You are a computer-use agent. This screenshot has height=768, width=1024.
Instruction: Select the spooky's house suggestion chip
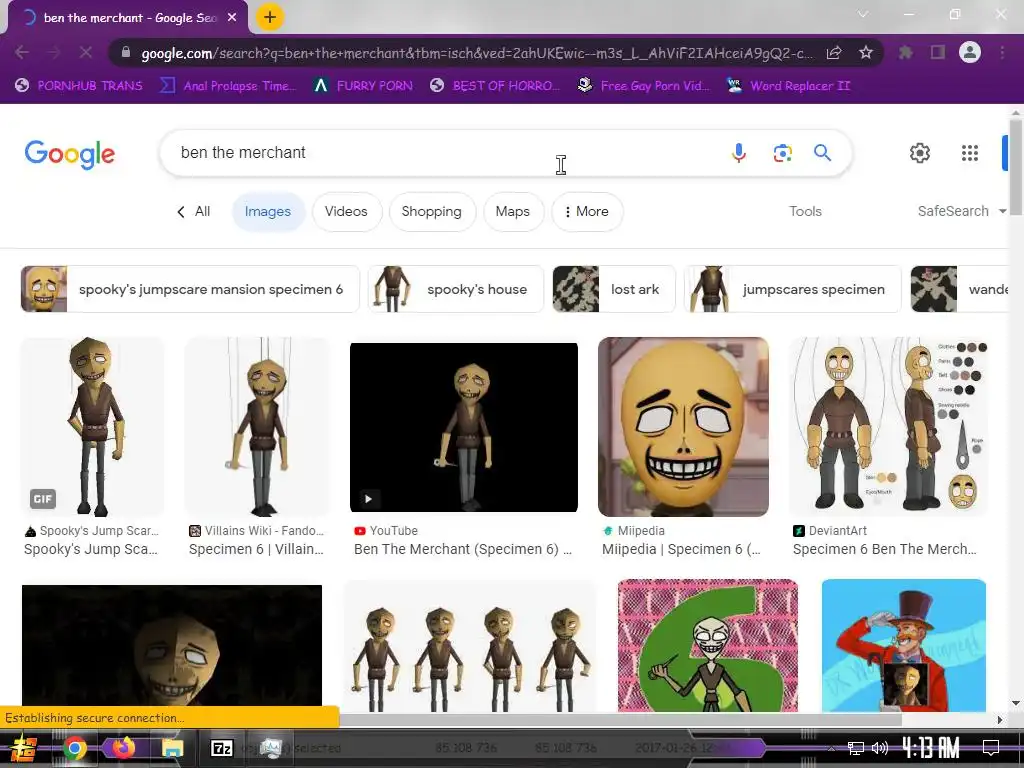click(456, 289)
